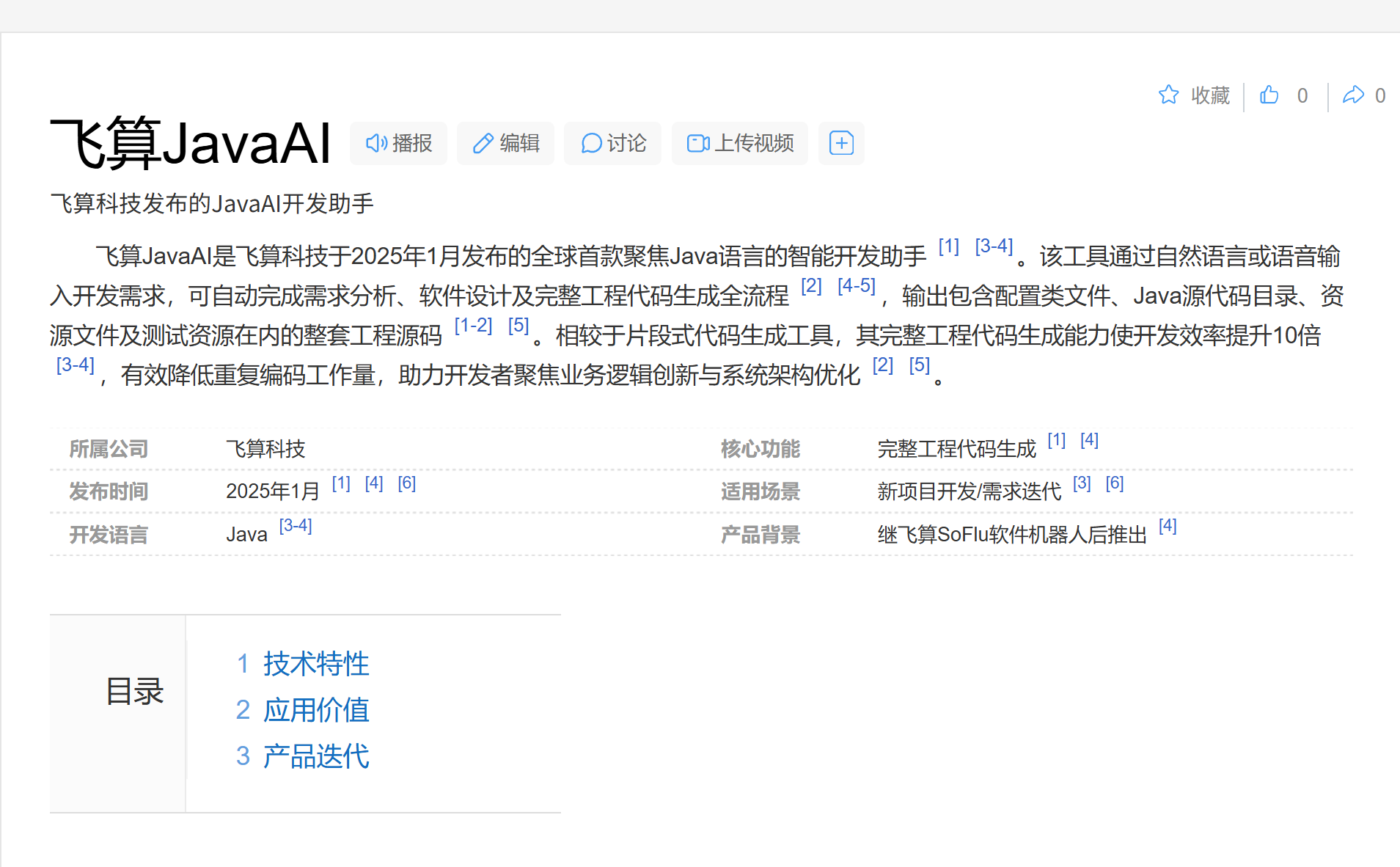
Task: Go to 产品迭代 section link
Action: (x=316, y=756)
